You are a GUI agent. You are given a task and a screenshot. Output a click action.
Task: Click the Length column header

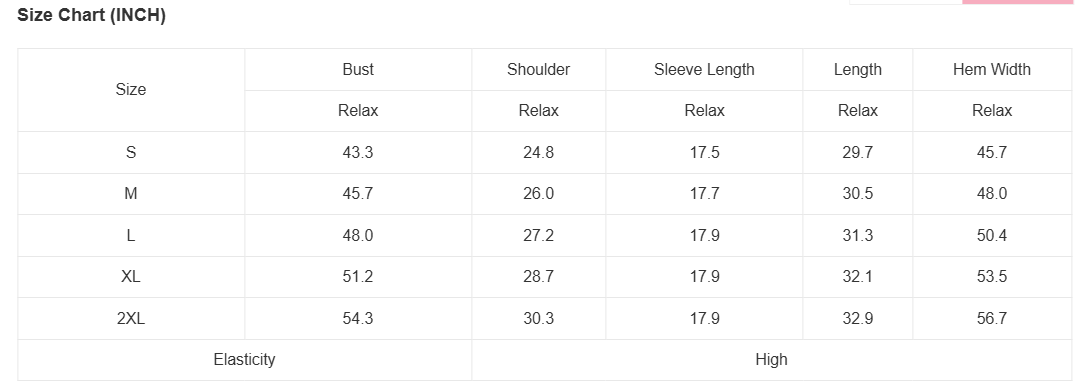pos(858,69)
